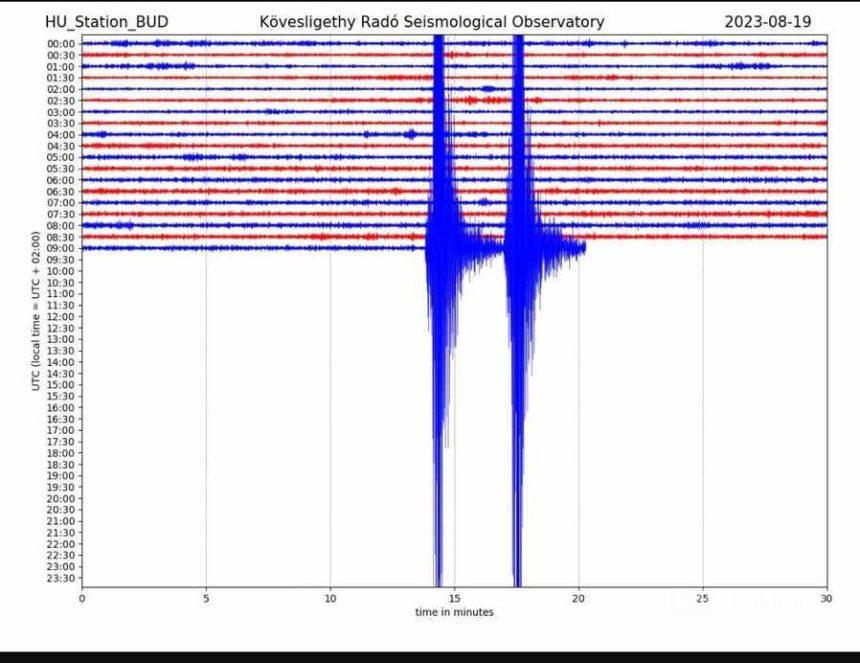
Task: Click the 04:00 blue trace label
Action: [61, 135]
